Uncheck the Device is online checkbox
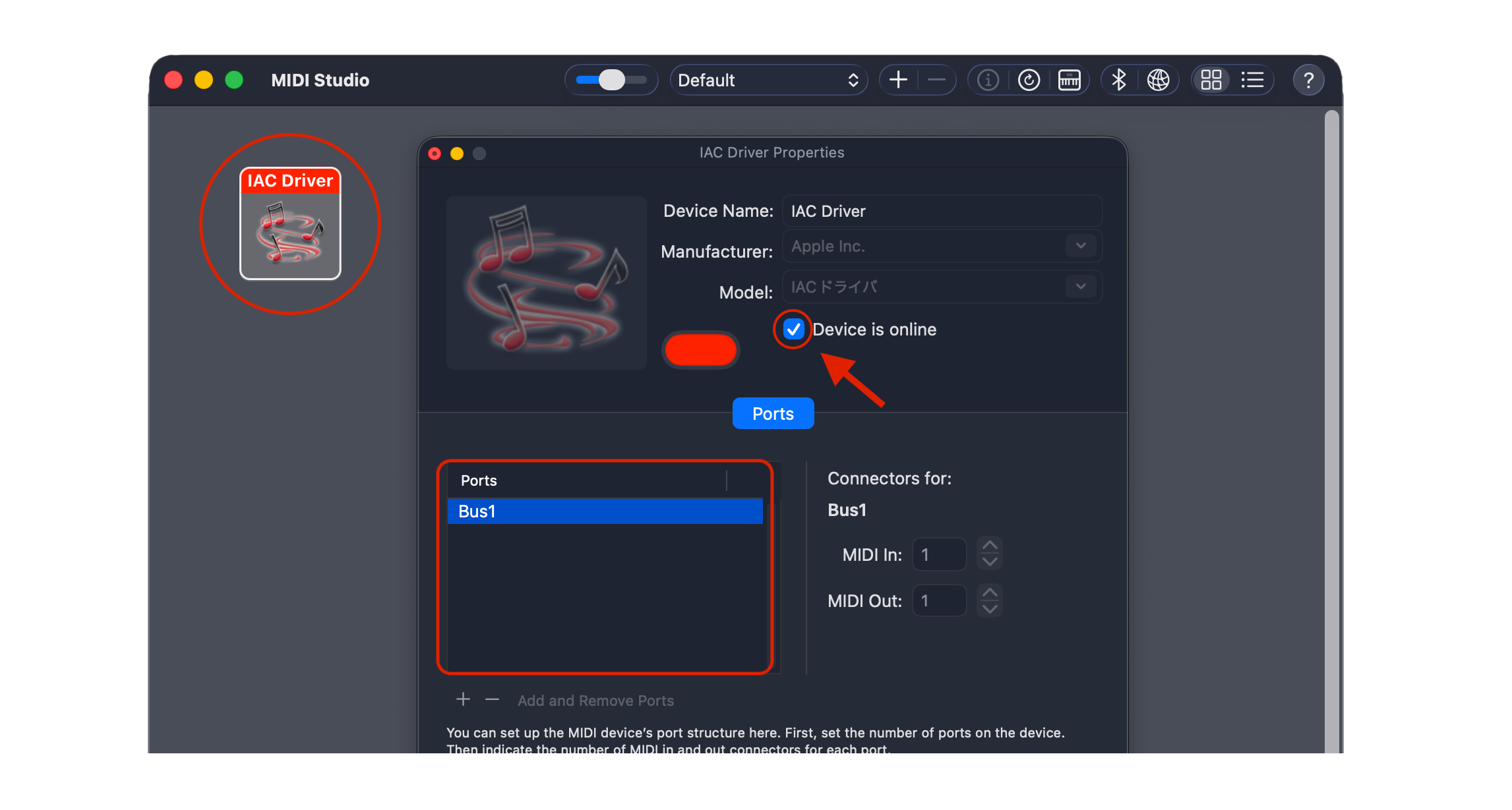Screen dimensions: 1512x810 pos(793,329)
